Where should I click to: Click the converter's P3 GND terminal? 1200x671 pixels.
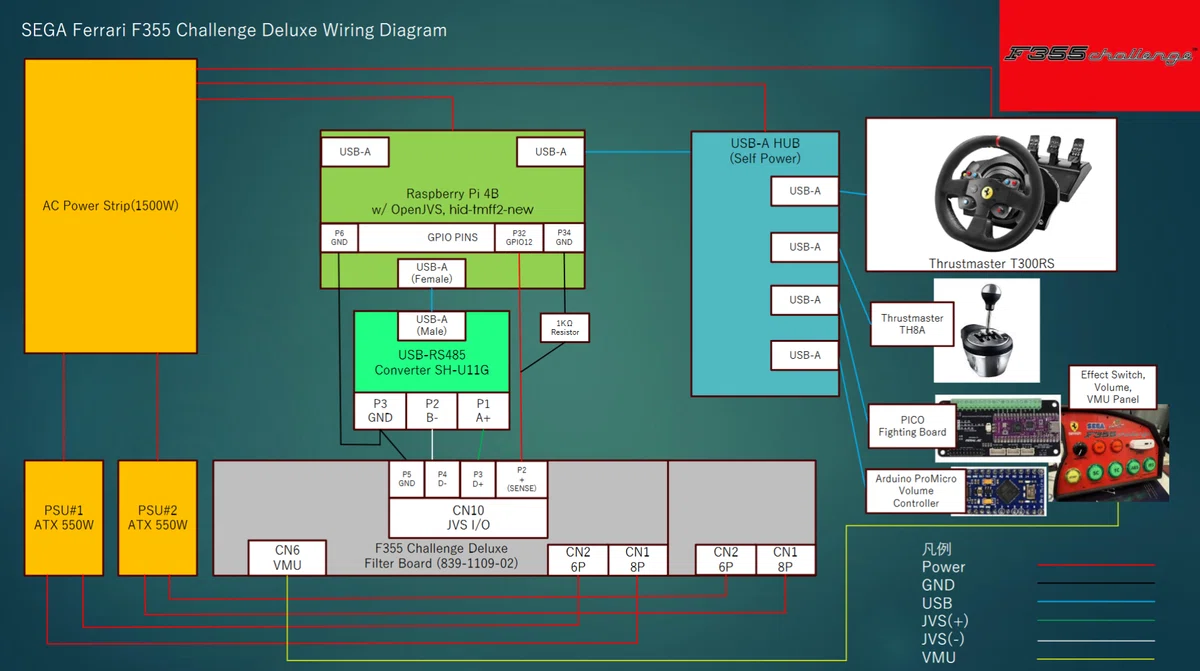pyautogui.click(x=380, y=411)
